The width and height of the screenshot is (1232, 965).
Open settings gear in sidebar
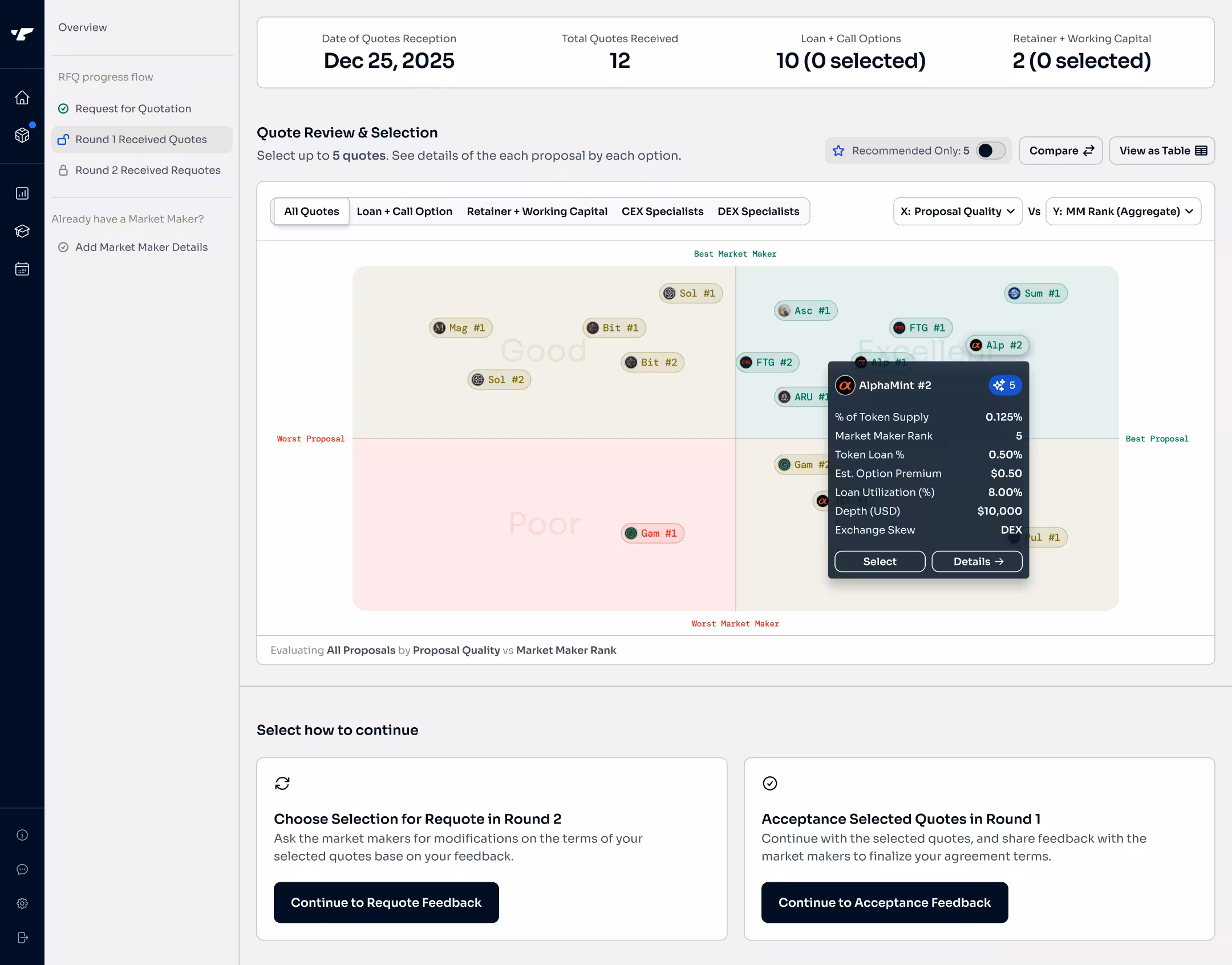tap(22, 903)
